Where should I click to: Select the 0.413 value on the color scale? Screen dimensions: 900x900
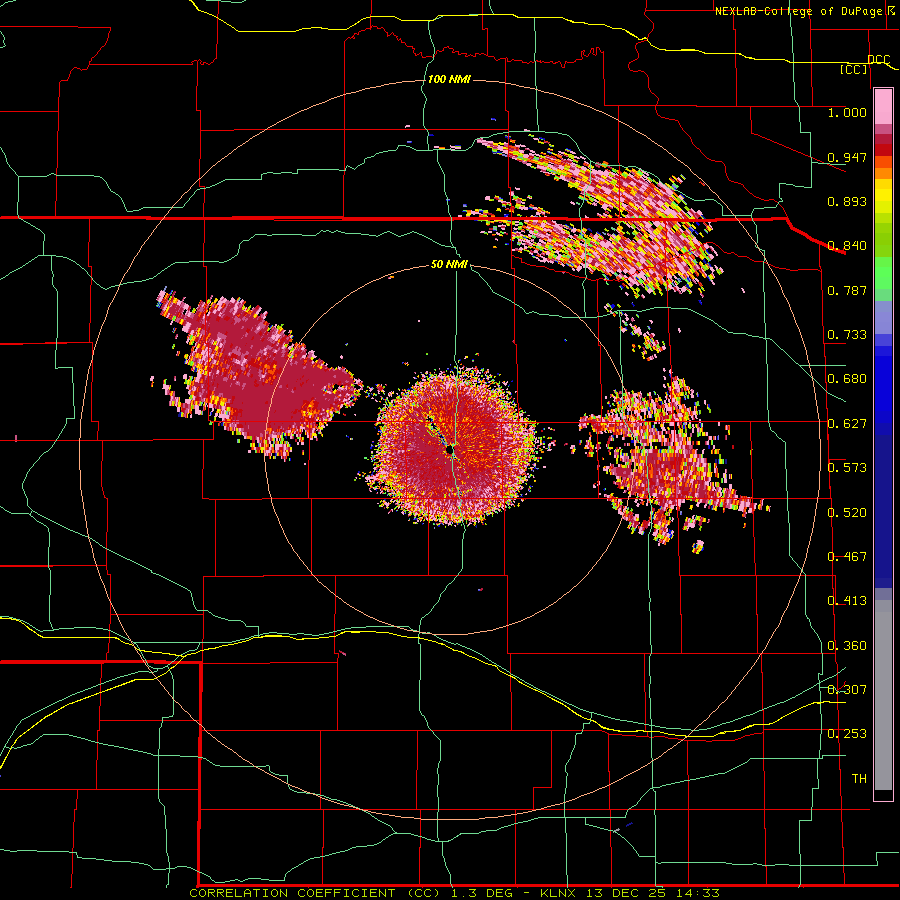pos(847,600)
